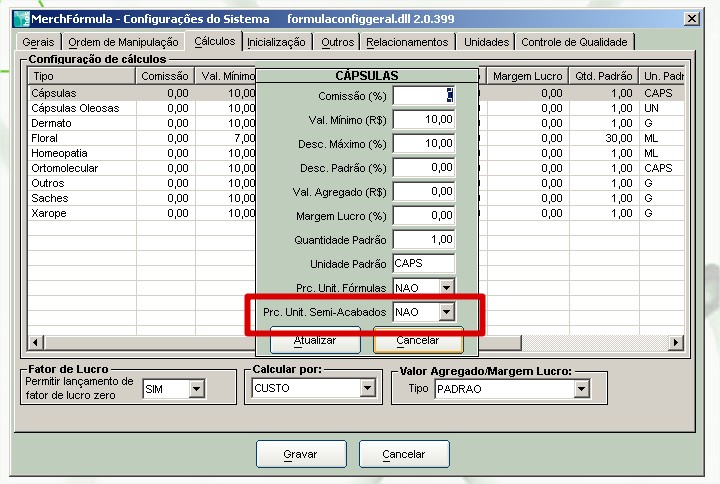Expand the Prc. Unit. Semi-Acabados dropdown
Image resolution: width=720 pixels, height=484 pixels.
tap(446, 313)
